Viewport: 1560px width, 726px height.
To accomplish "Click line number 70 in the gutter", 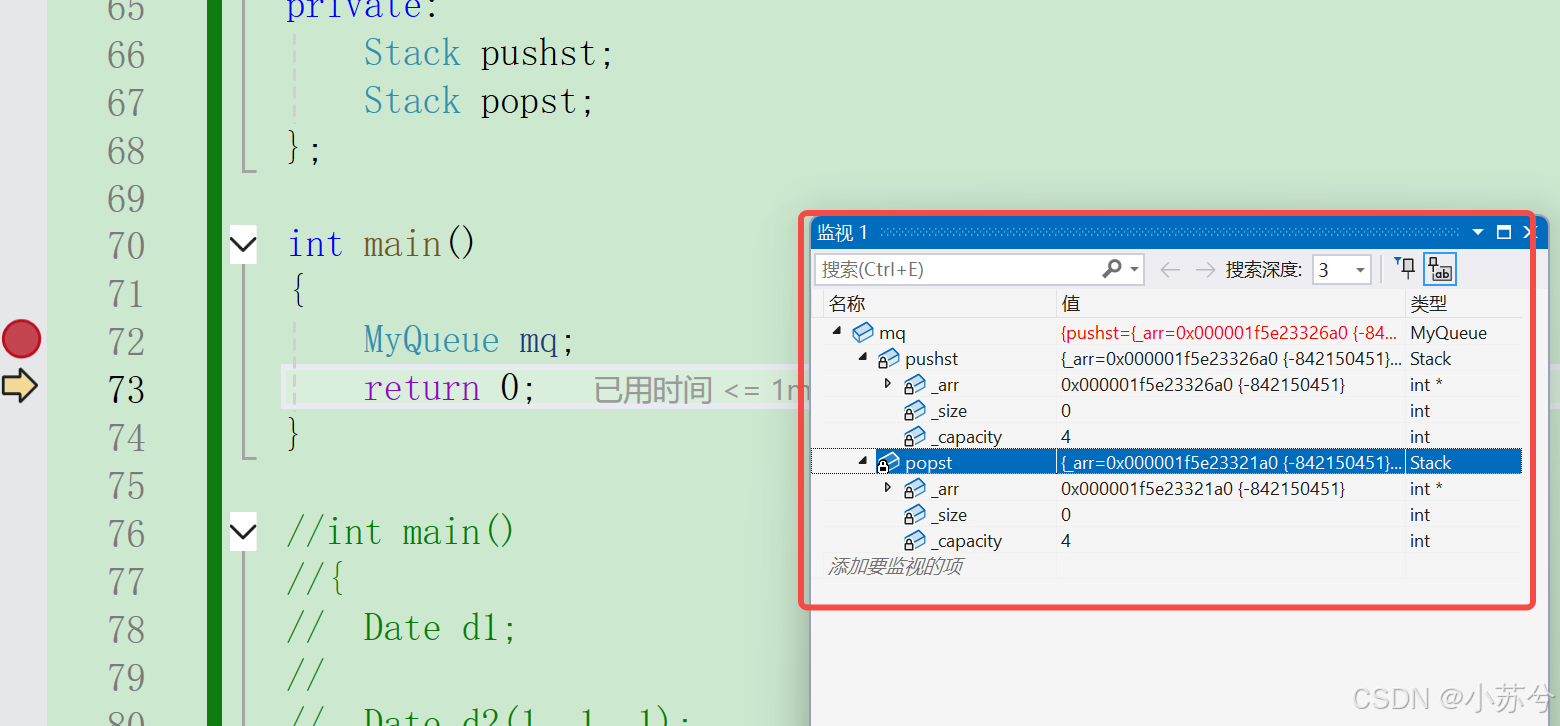I will 126,245.
